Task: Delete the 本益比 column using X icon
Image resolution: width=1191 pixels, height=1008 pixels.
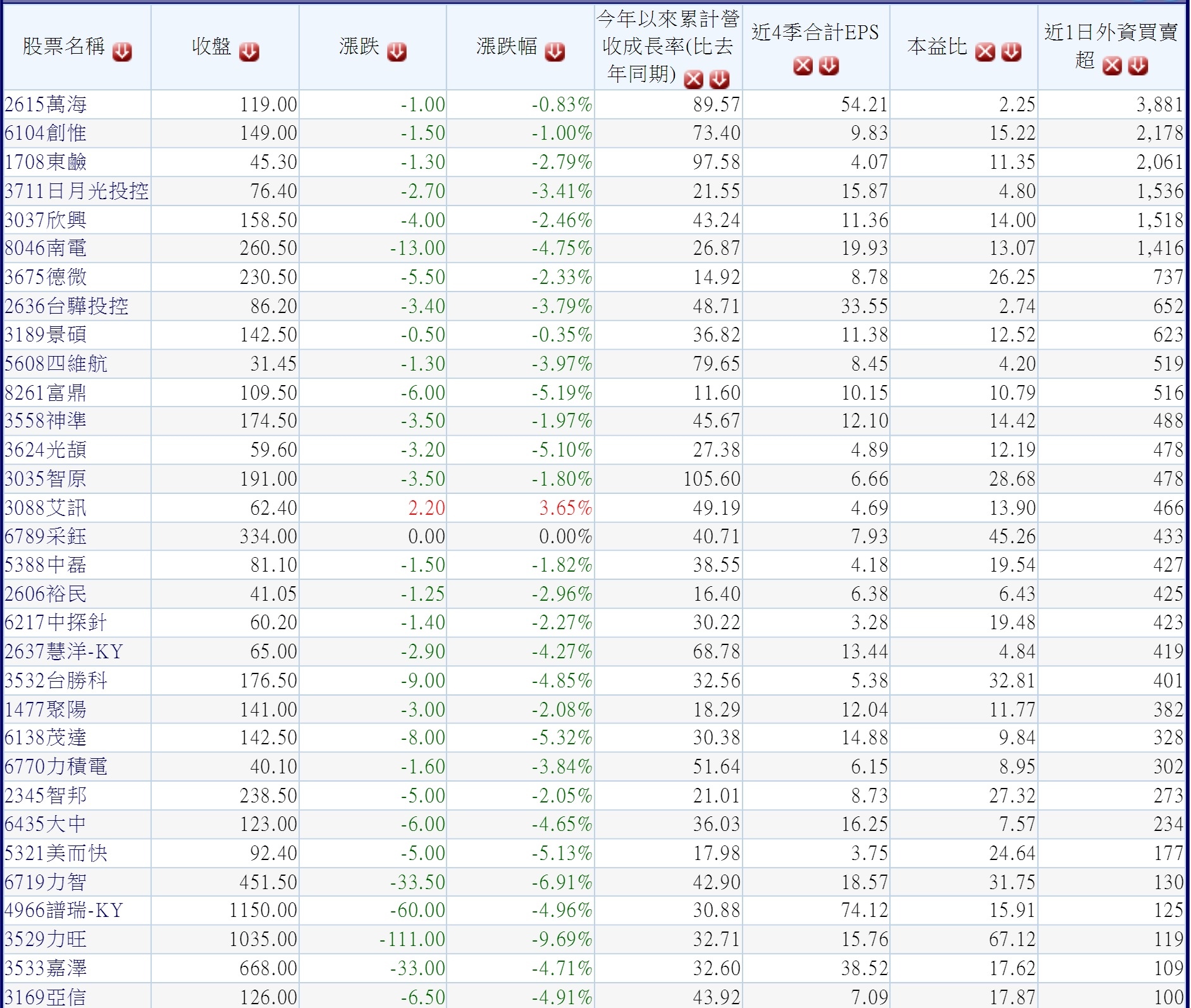Action: pos(985,52)
